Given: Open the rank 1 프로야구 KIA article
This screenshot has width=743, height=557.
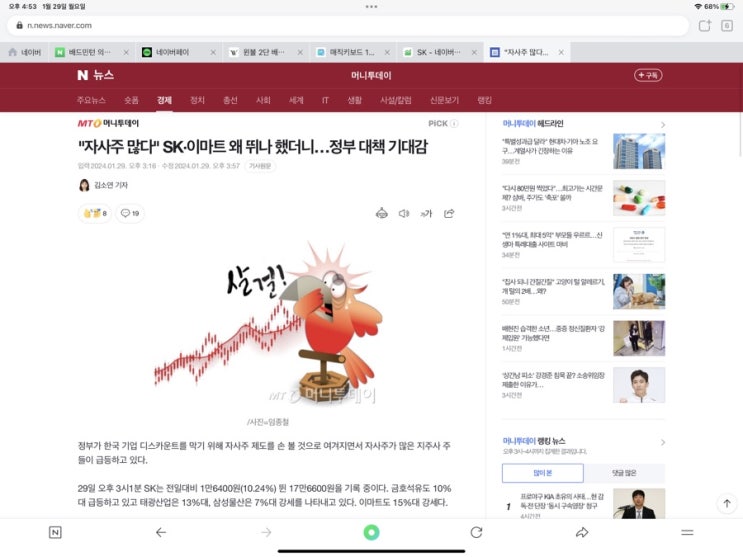Looking at the screenshot, I should point(562,501).
